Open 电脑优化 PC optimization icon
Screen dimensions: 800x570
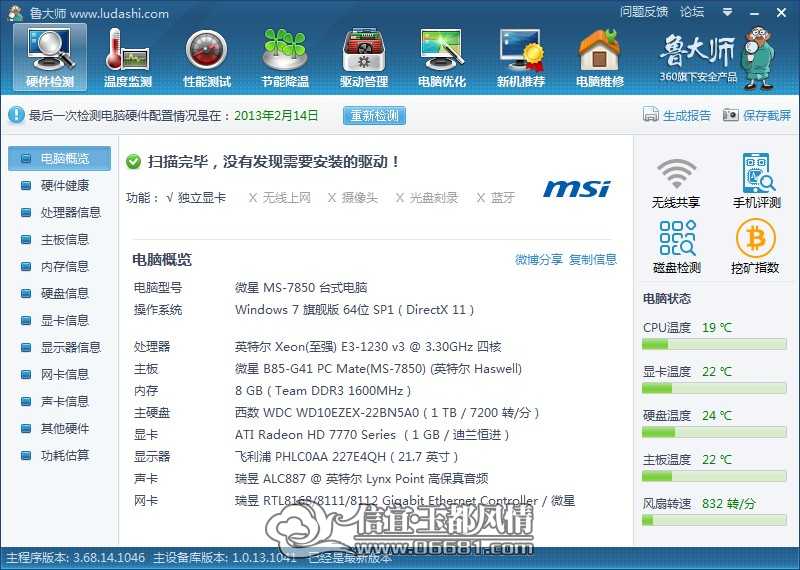tap(442, 57)
